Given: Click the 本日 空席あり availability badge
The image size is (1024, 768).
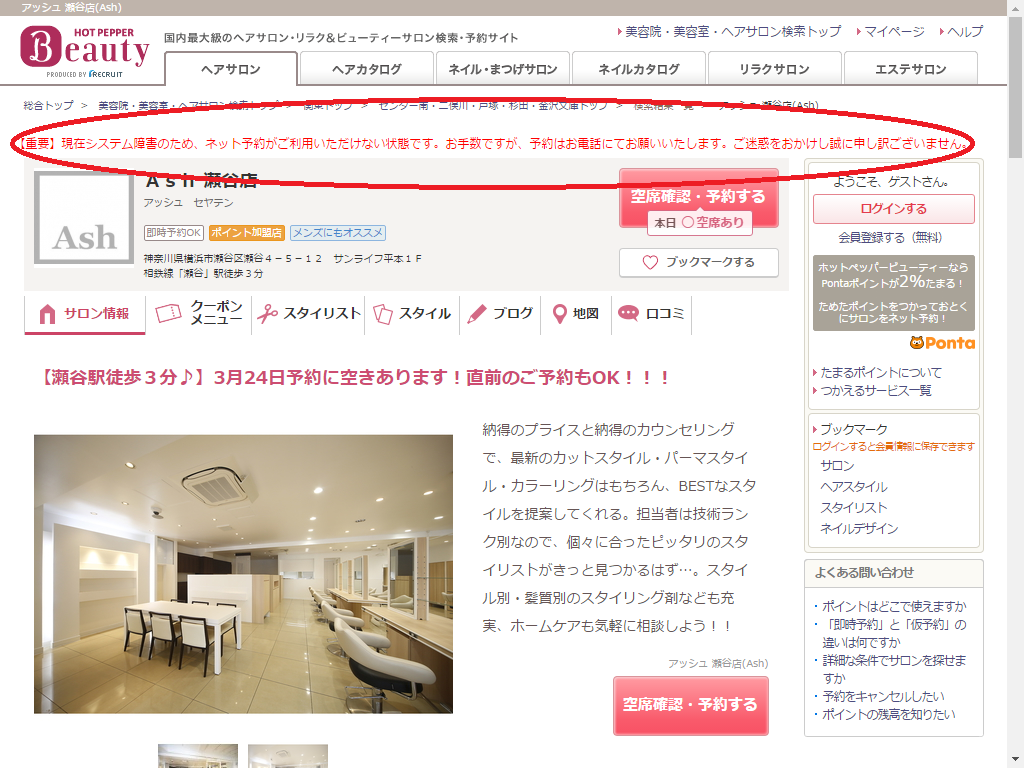Looking at the screenshot, I should (x=699, y=223).
